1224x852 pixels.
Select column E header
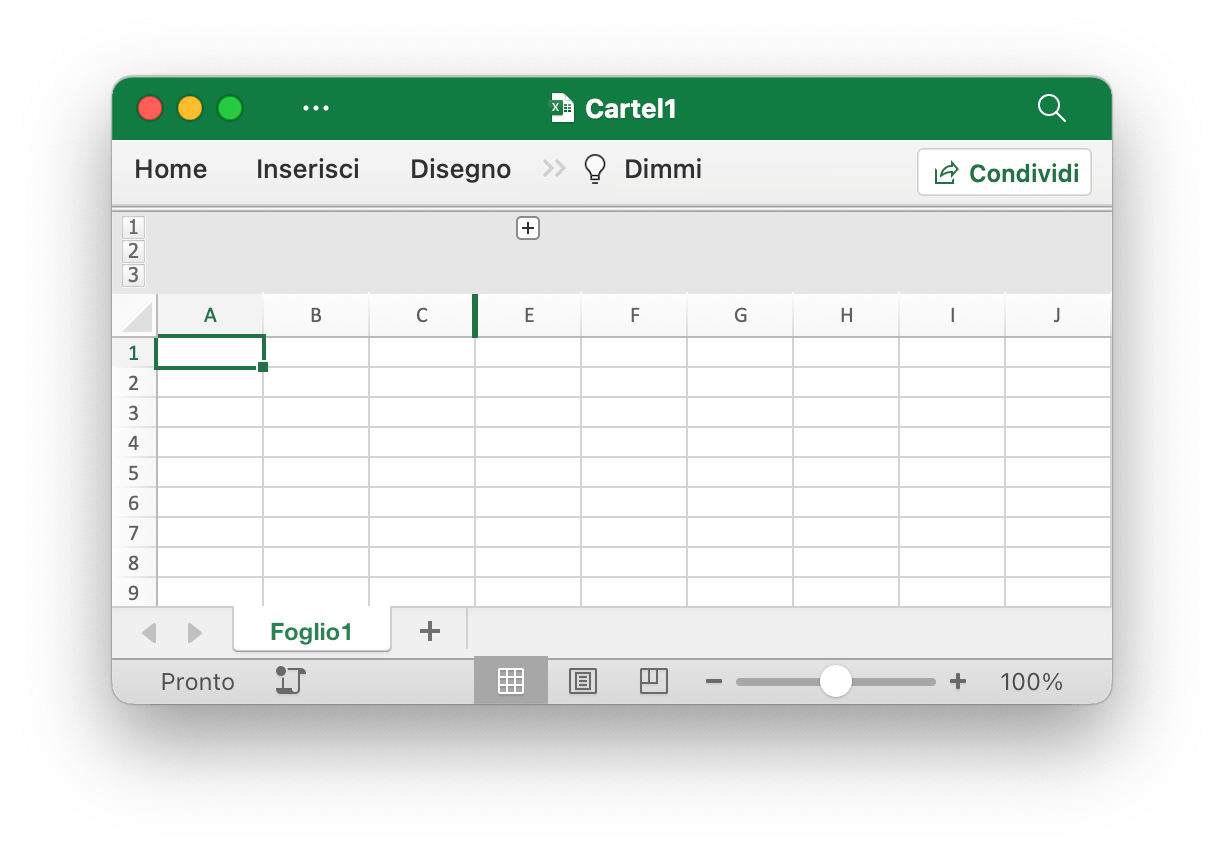click(529, 315)
